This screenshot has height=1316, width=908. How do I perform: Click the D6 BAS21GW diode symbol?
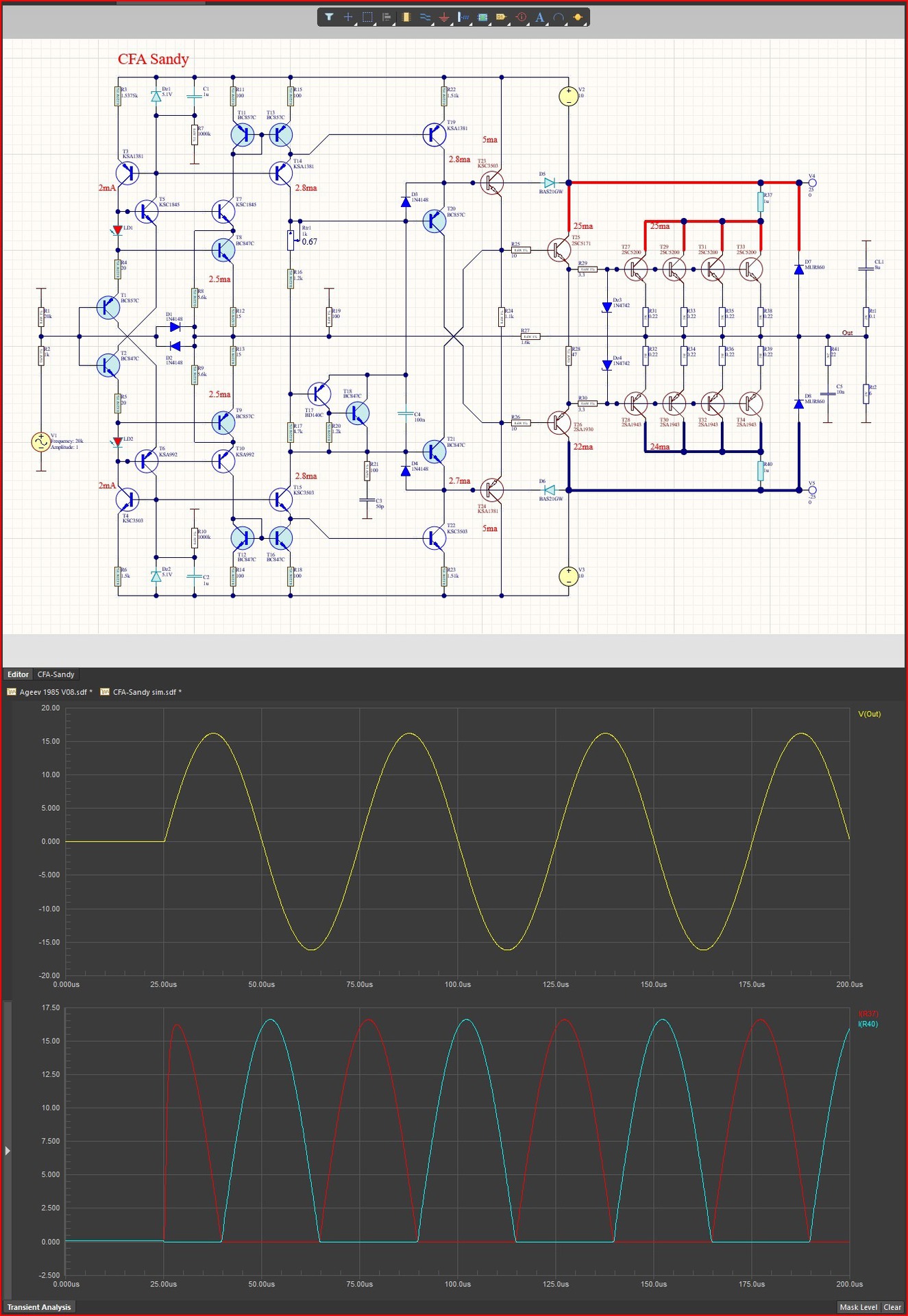549,490
